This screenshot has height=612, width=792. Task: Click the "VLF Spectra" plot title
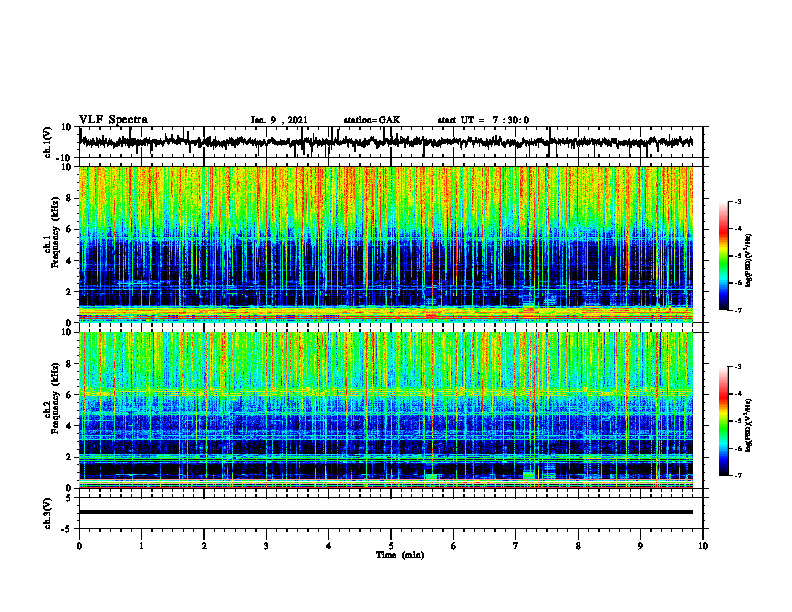(113, 120)
